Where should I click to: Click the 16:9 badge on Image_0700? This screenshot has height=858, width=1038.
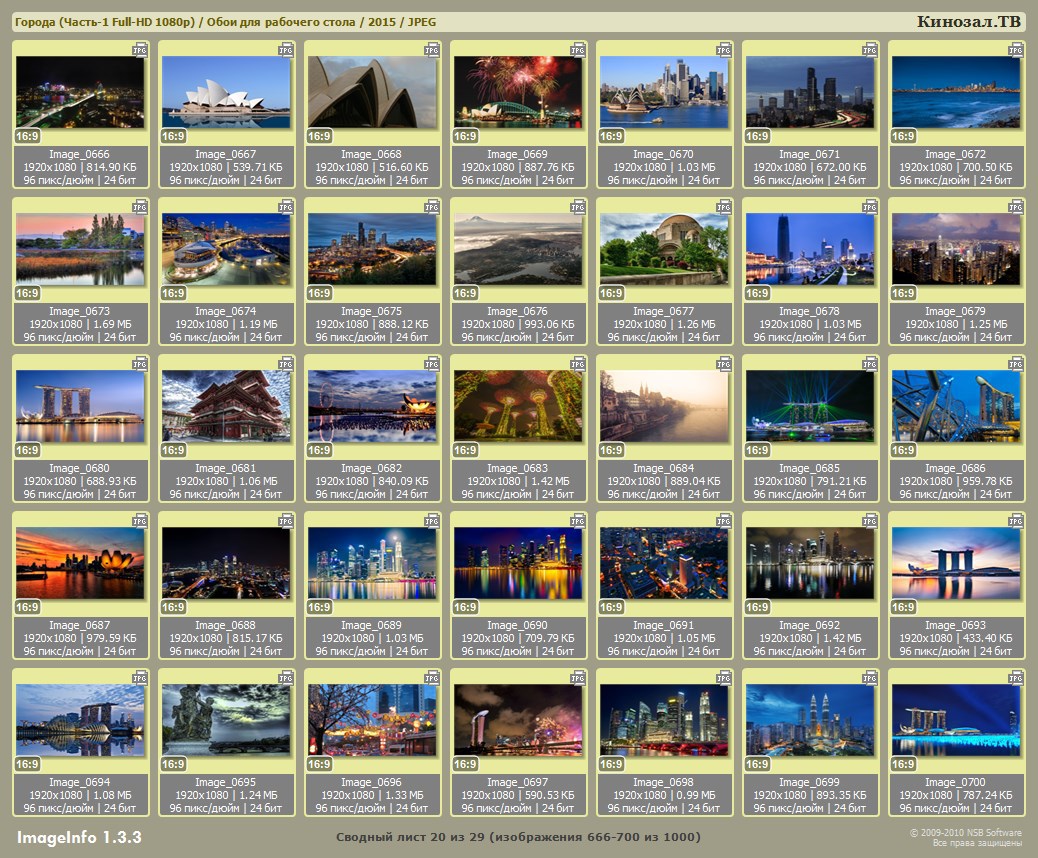tap(903, 764)
